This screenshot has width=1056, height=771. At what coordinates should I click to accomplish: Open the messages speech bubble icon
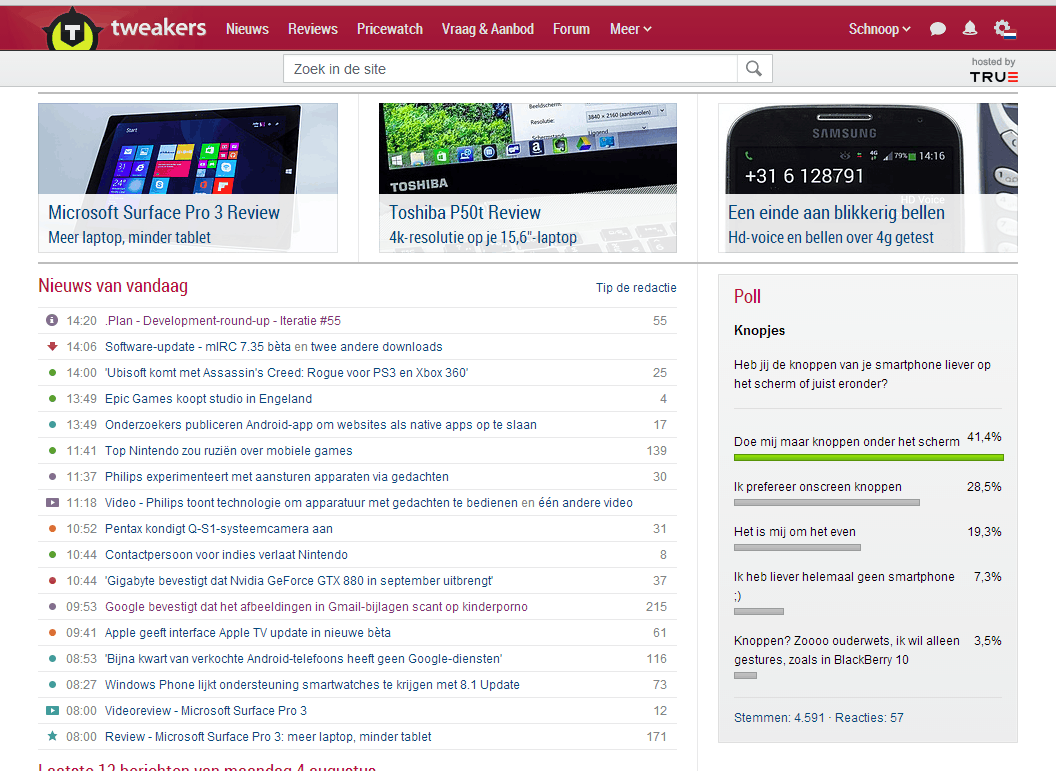coord(937,29)
